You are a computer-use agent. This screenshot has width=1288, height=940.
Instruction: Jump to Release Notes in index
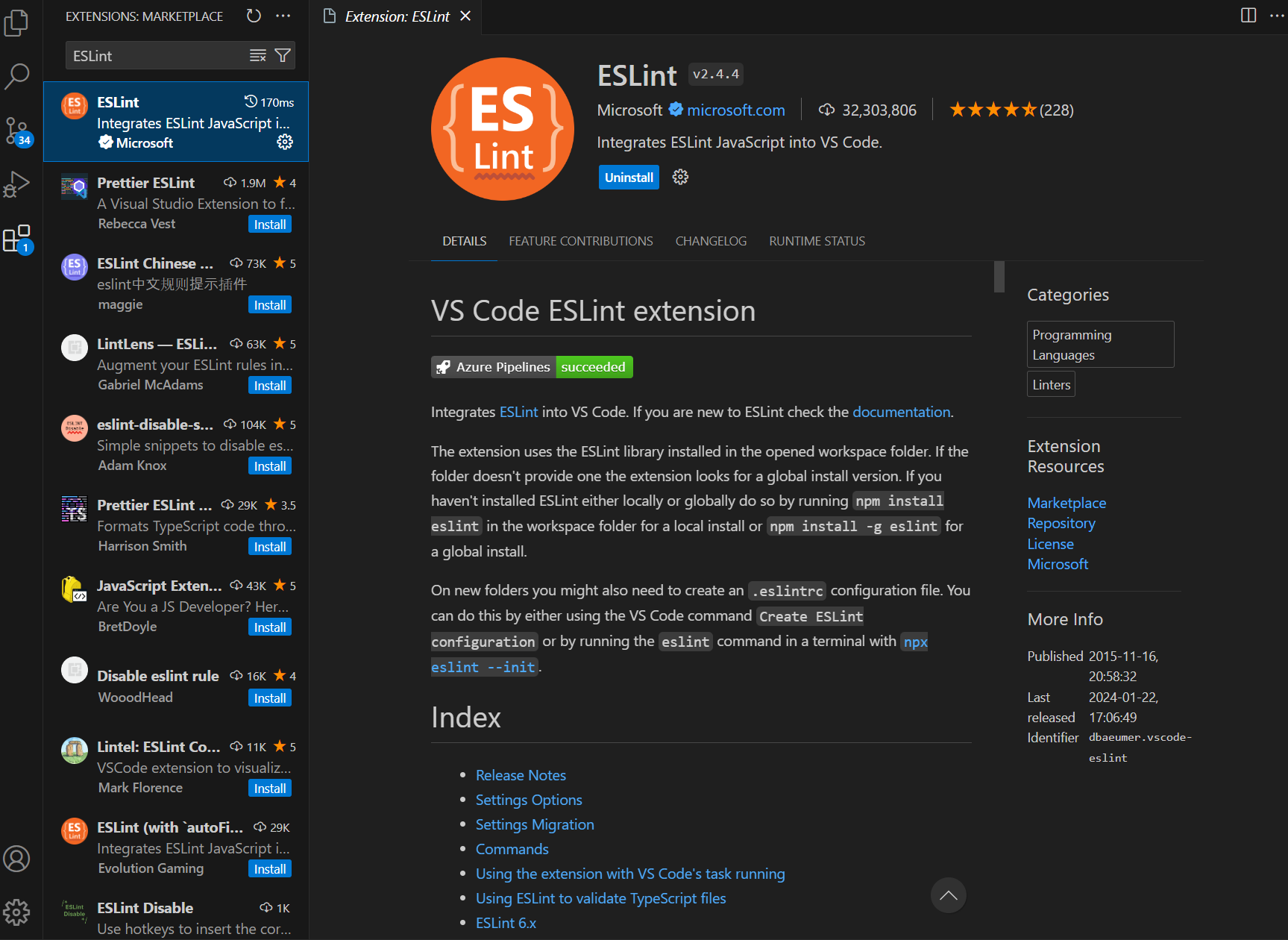521,775
